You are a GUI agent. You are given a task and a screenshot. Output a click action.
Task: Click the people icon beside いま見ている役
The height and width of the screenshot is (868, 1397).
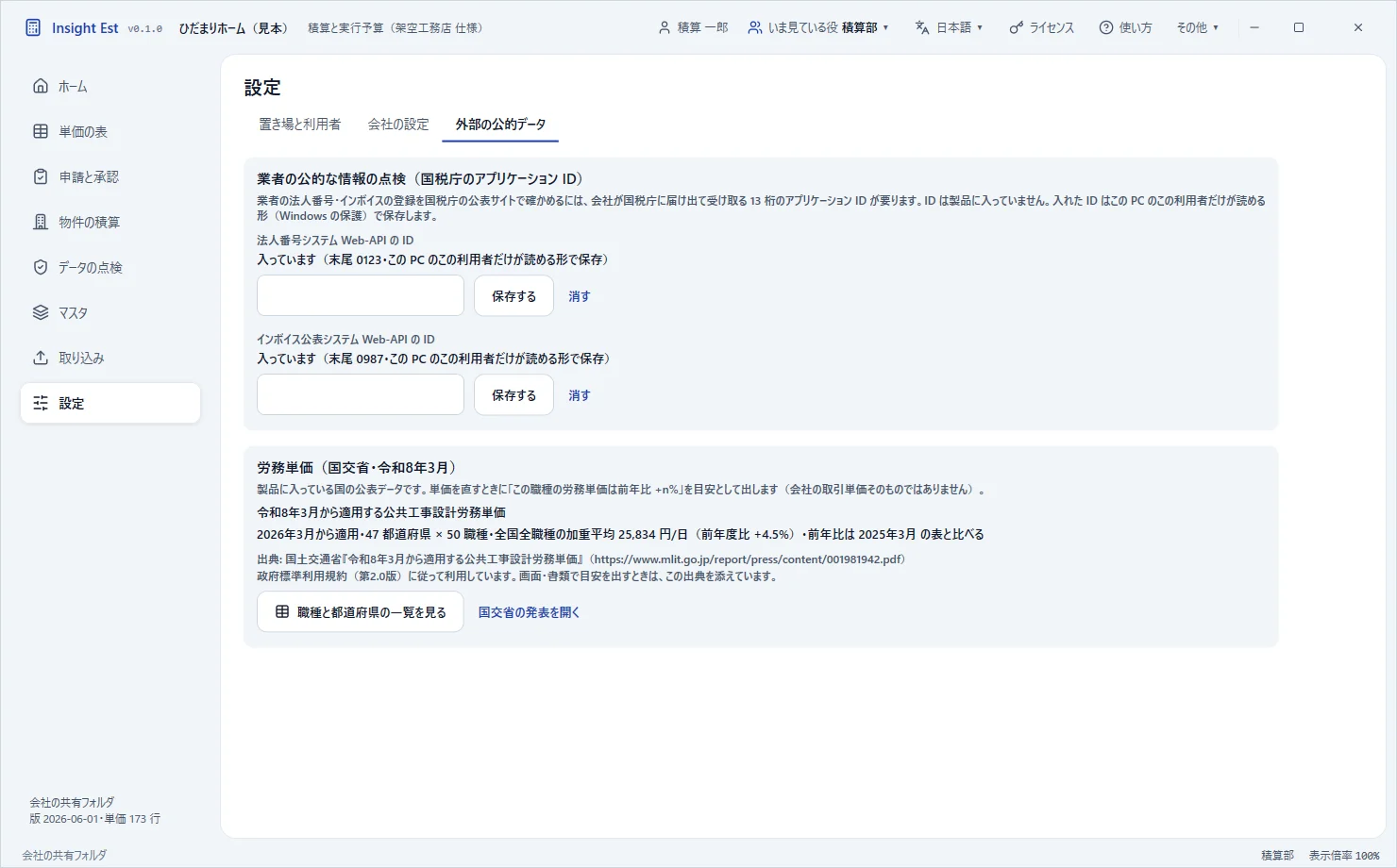tap(755, 27)
